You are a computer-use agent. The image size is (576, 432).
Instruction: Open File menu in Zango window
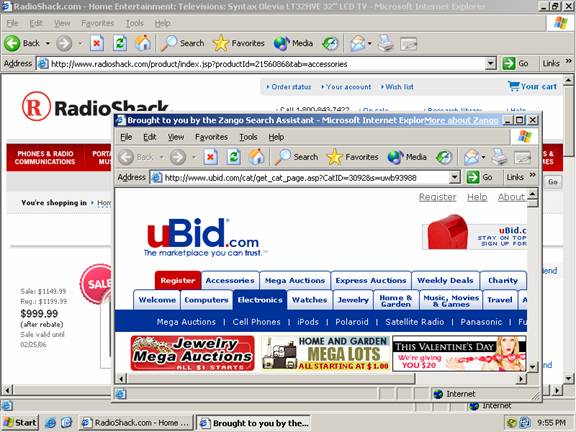(126, 137)
